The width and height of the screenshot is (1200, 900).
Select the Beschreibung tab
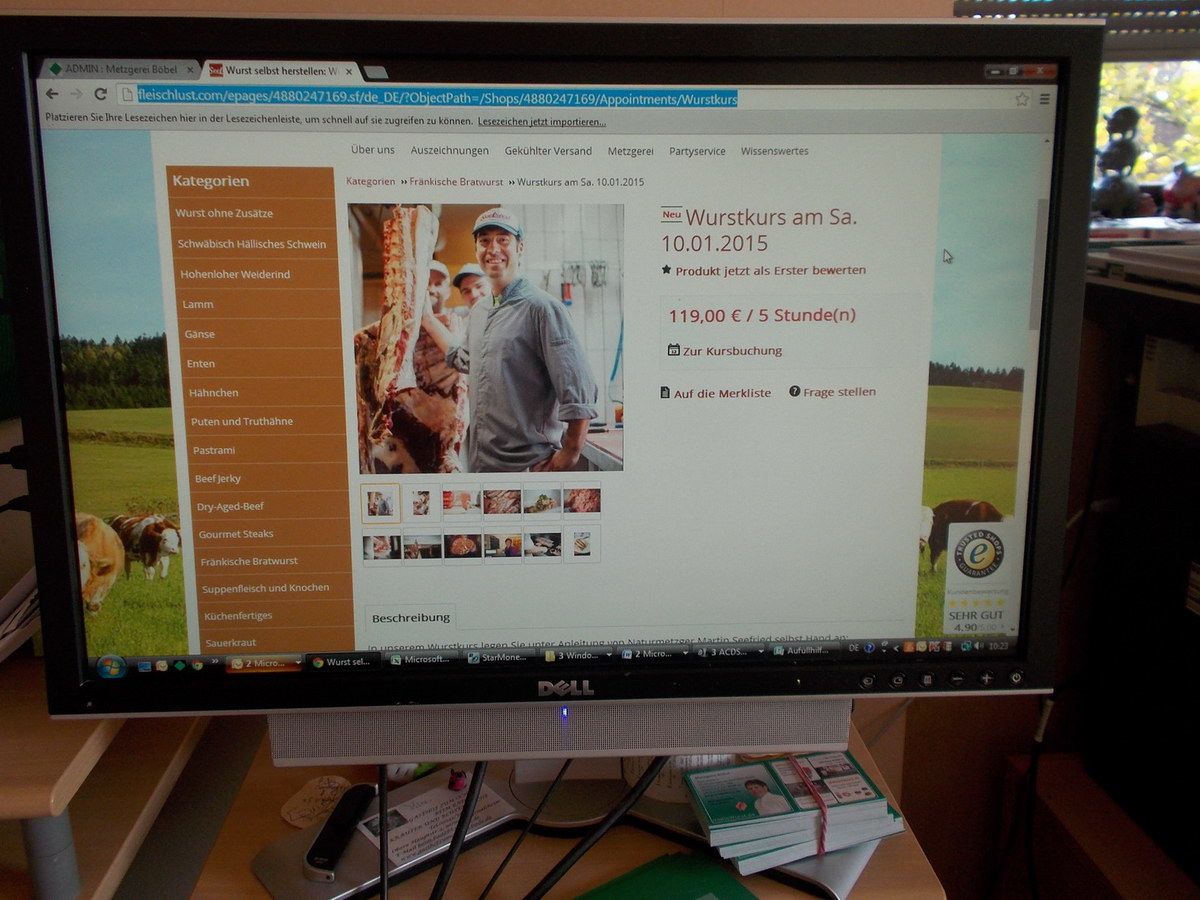(410, 619)
